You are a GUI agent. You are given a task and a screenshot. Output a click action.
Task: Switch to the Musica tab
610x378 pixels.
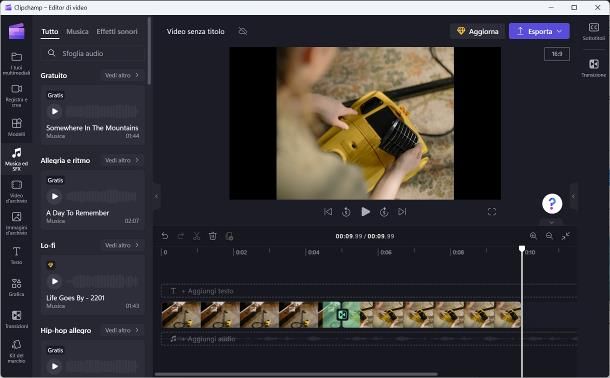pos(77,32)
